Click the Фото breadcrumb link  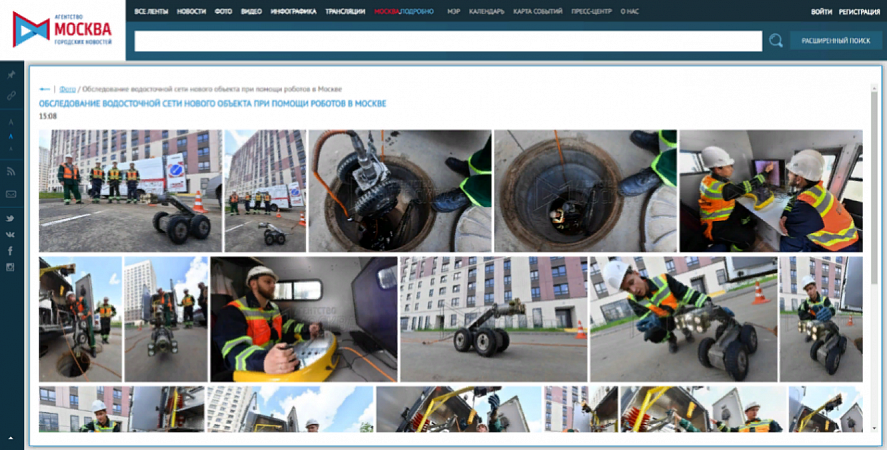coord(67,89)
